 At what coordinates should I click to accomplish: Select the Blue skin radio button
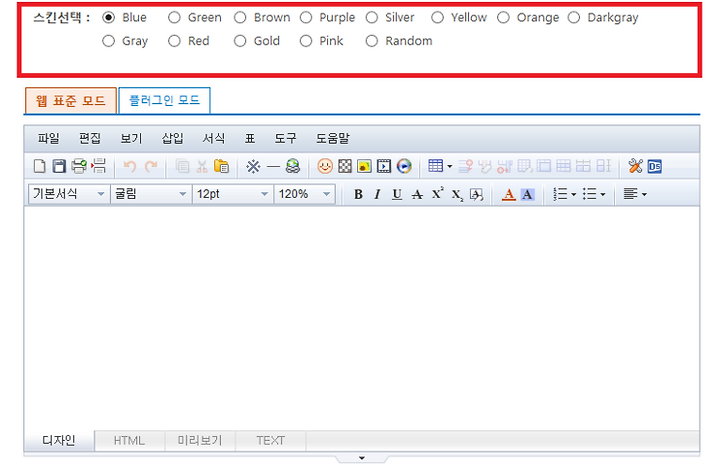pyautogui.click(x=108, y=17)
